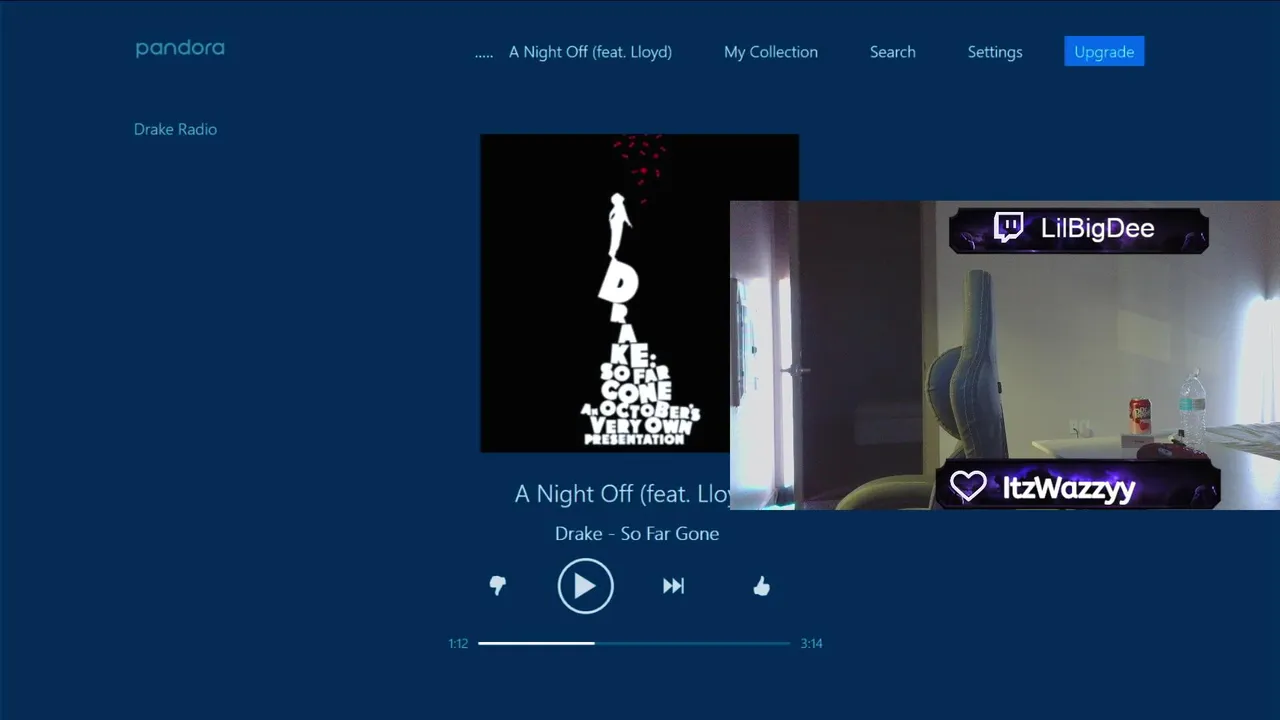Click the Twitch icon in the LilBigDee banner
Screen dimensions: 1280x720
tap(1009, 228)
